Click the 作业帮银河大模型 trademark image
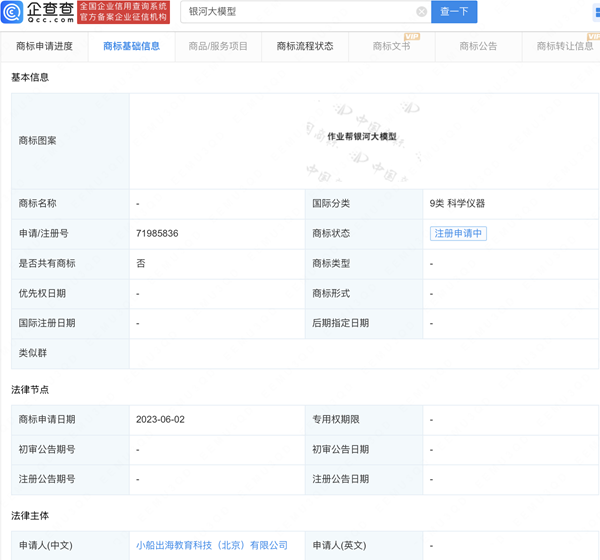 point(362,137)
